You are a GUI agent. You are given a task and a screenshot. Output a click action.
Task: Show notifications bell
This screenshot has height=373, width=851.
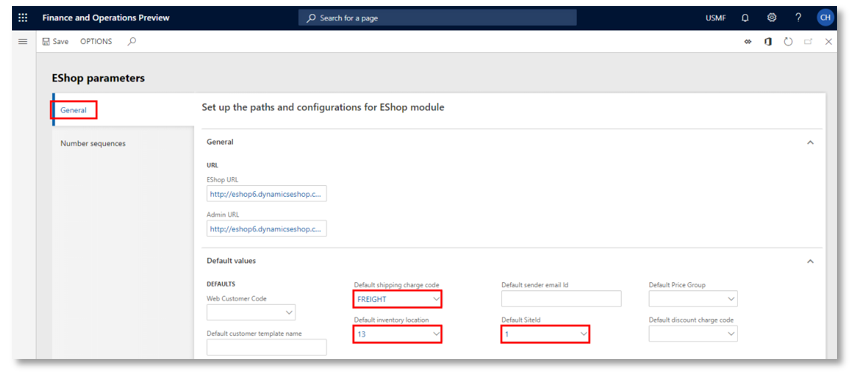[x=745, y=18]
